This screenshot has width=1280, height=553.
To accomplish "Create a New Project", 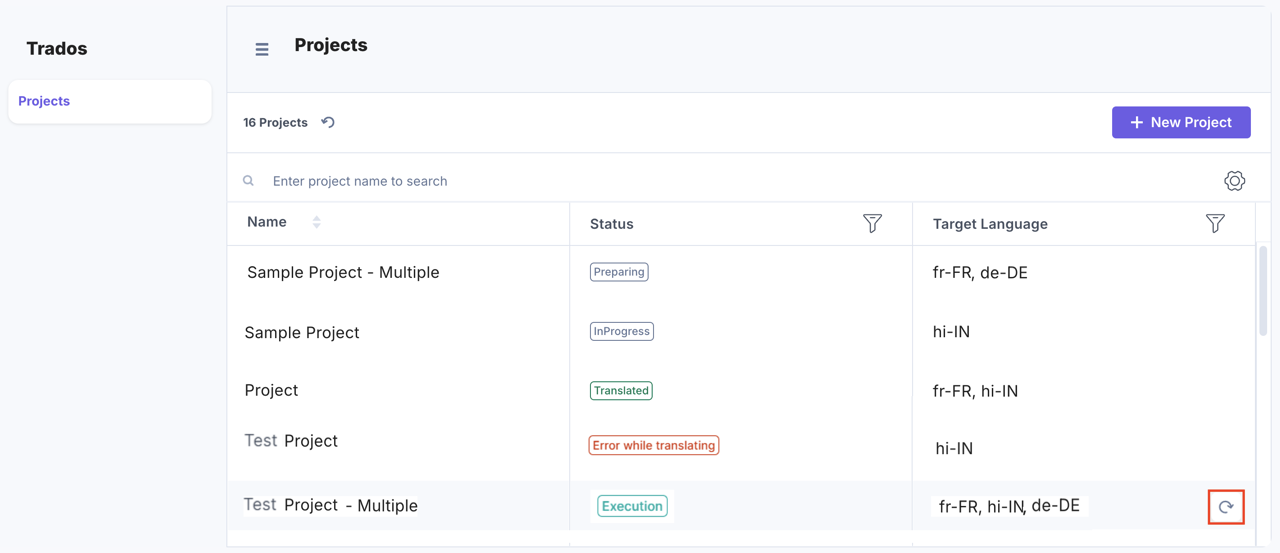I will coord(1181,122).
